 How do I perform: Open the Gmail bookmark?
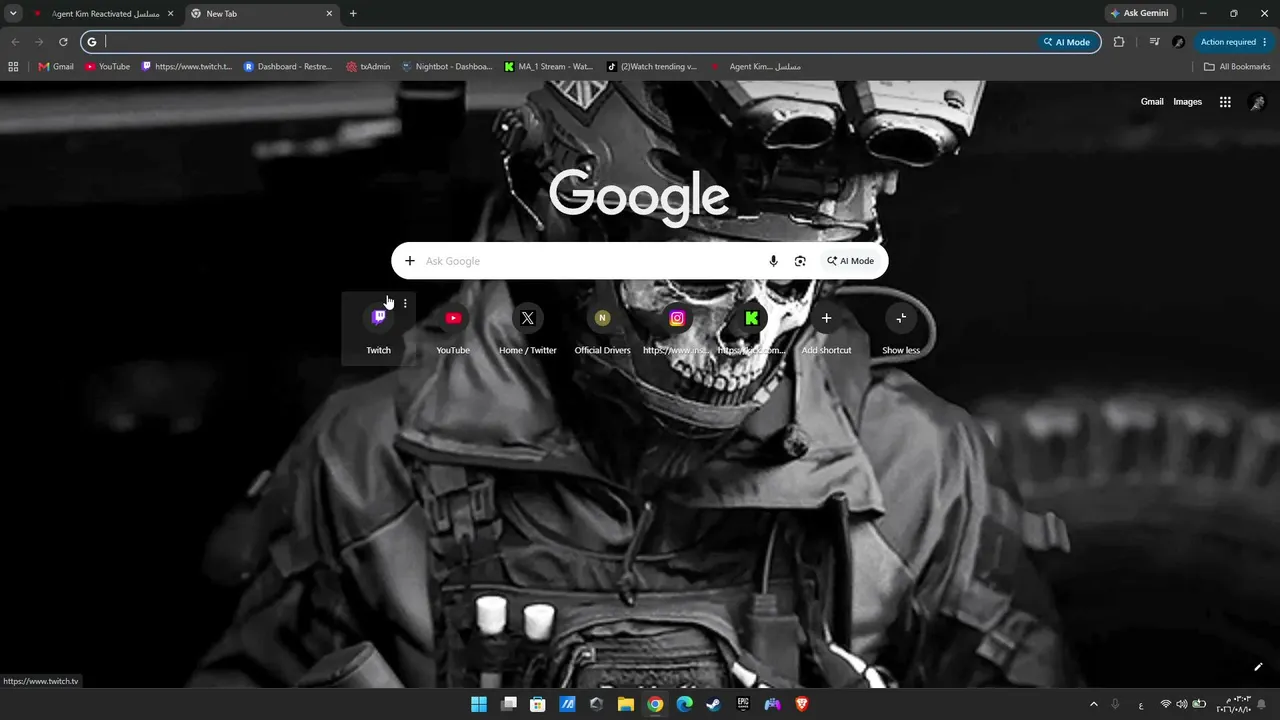(x=56, y=67)
